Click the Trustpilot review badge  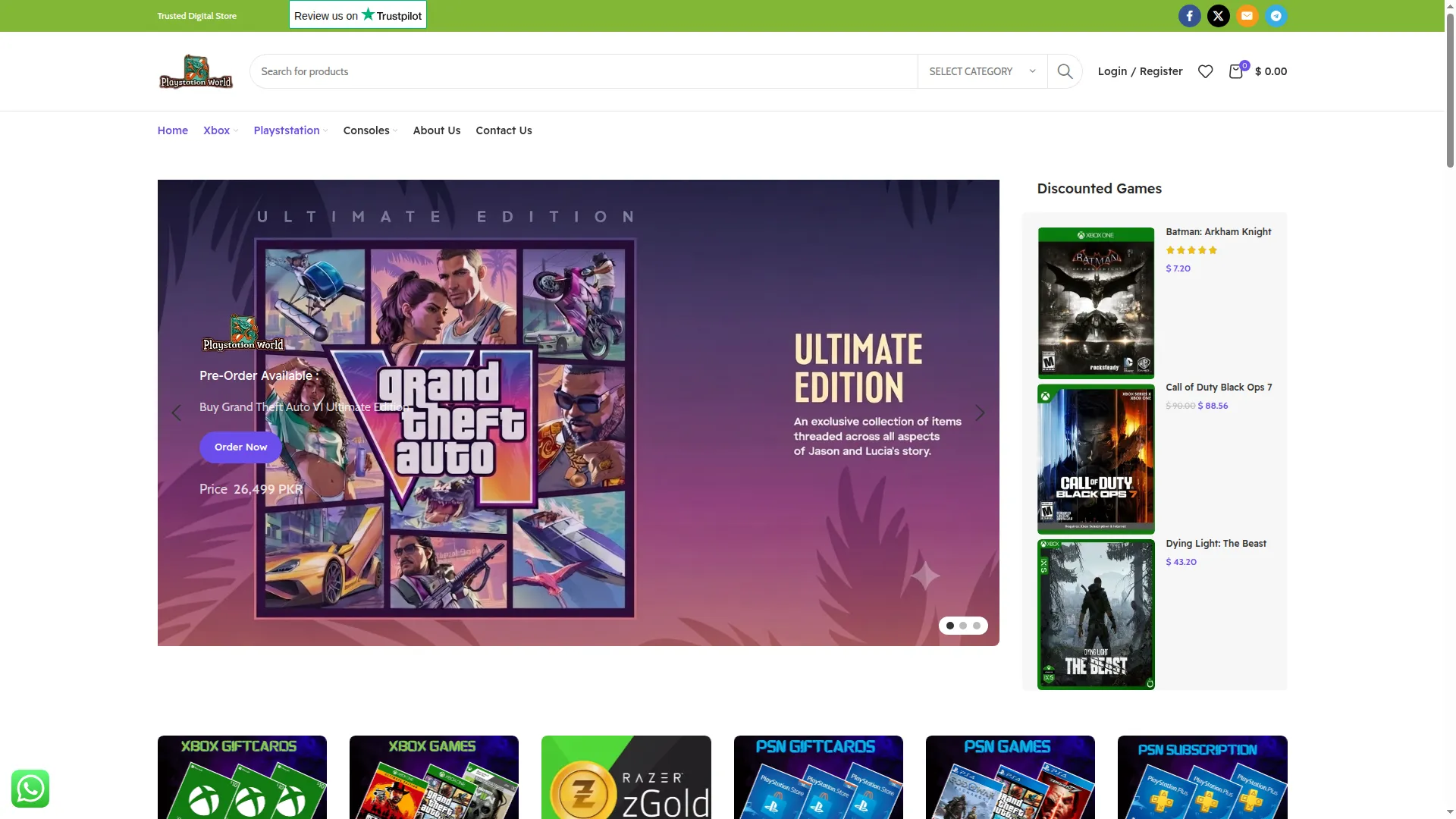tap(358, 15)
